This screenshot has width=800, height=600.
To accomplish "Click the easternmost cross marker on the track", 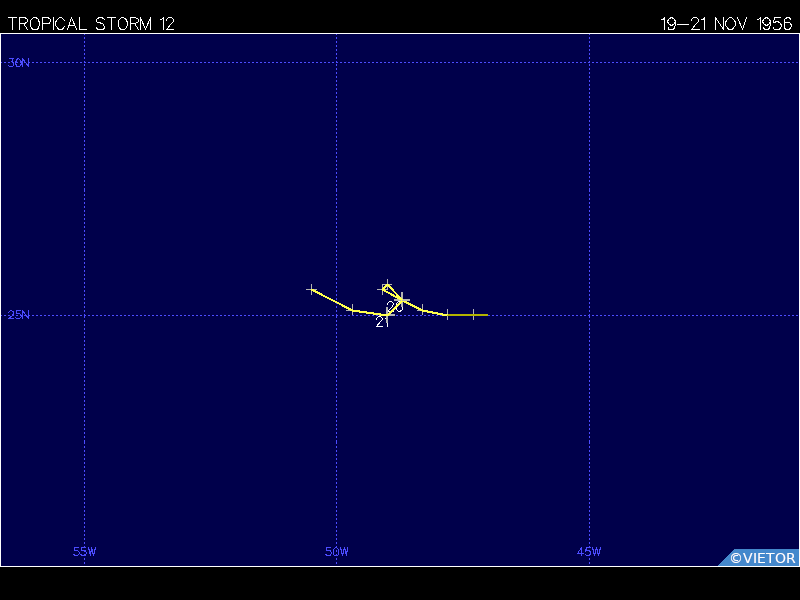I will (473, 315).
